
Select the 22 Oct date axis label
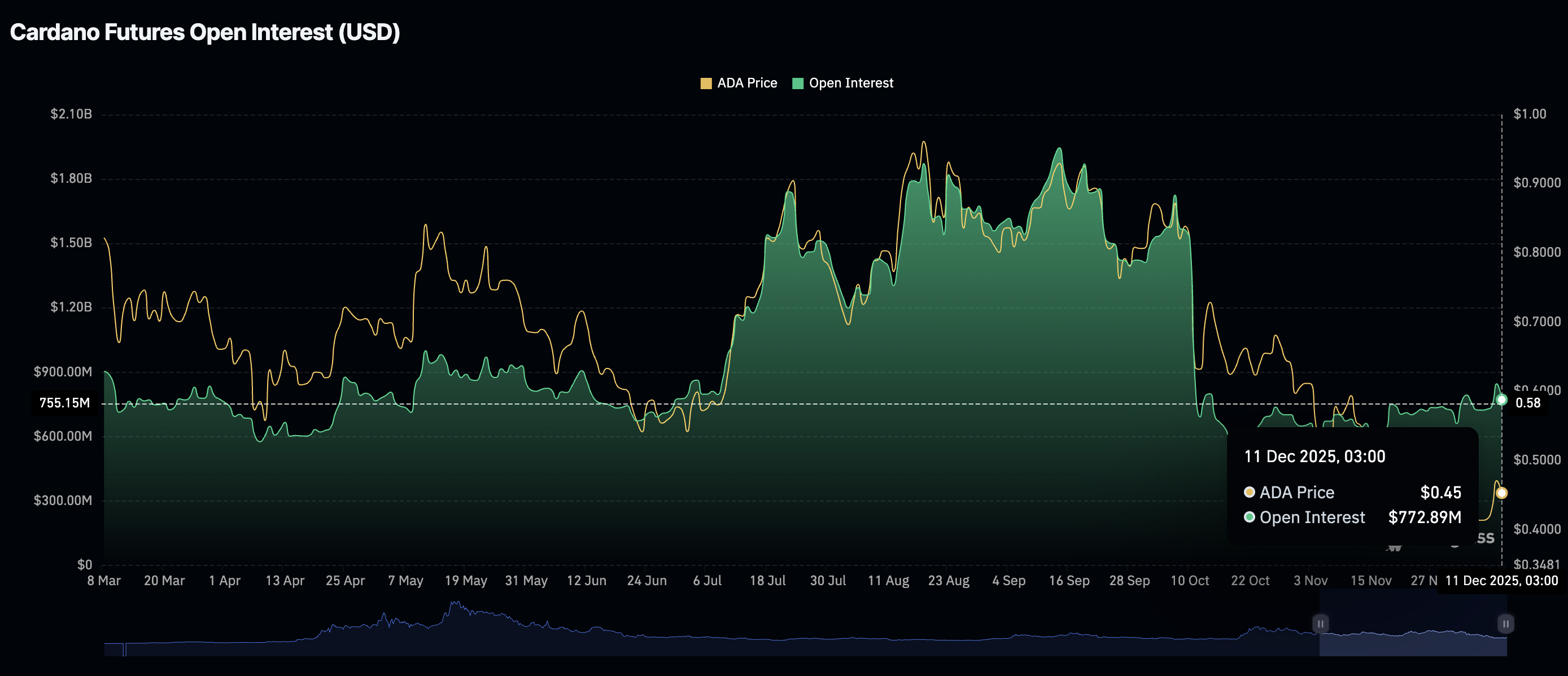1251,581
